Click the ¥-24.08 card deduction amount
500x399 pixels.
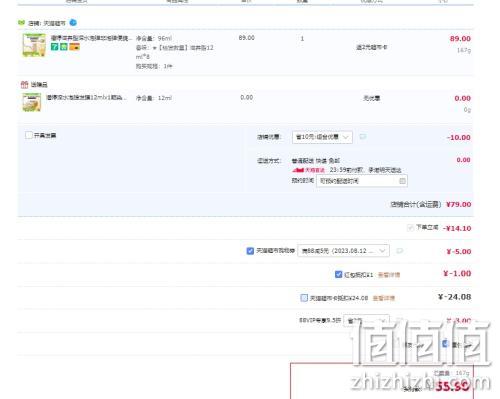[455, 297]
